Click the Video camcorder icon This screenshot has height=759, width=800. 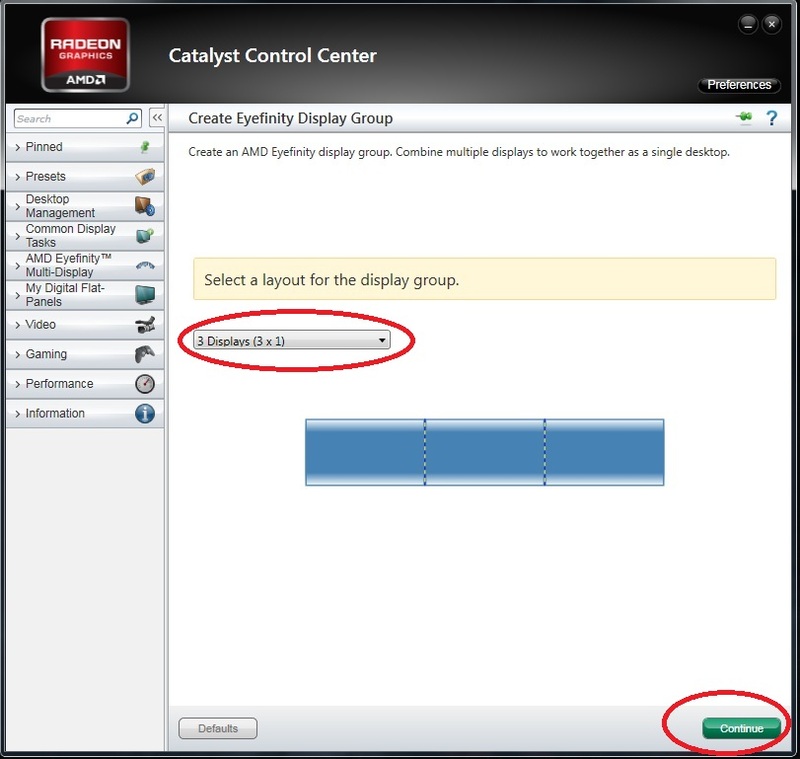click(x=145, y=324)
